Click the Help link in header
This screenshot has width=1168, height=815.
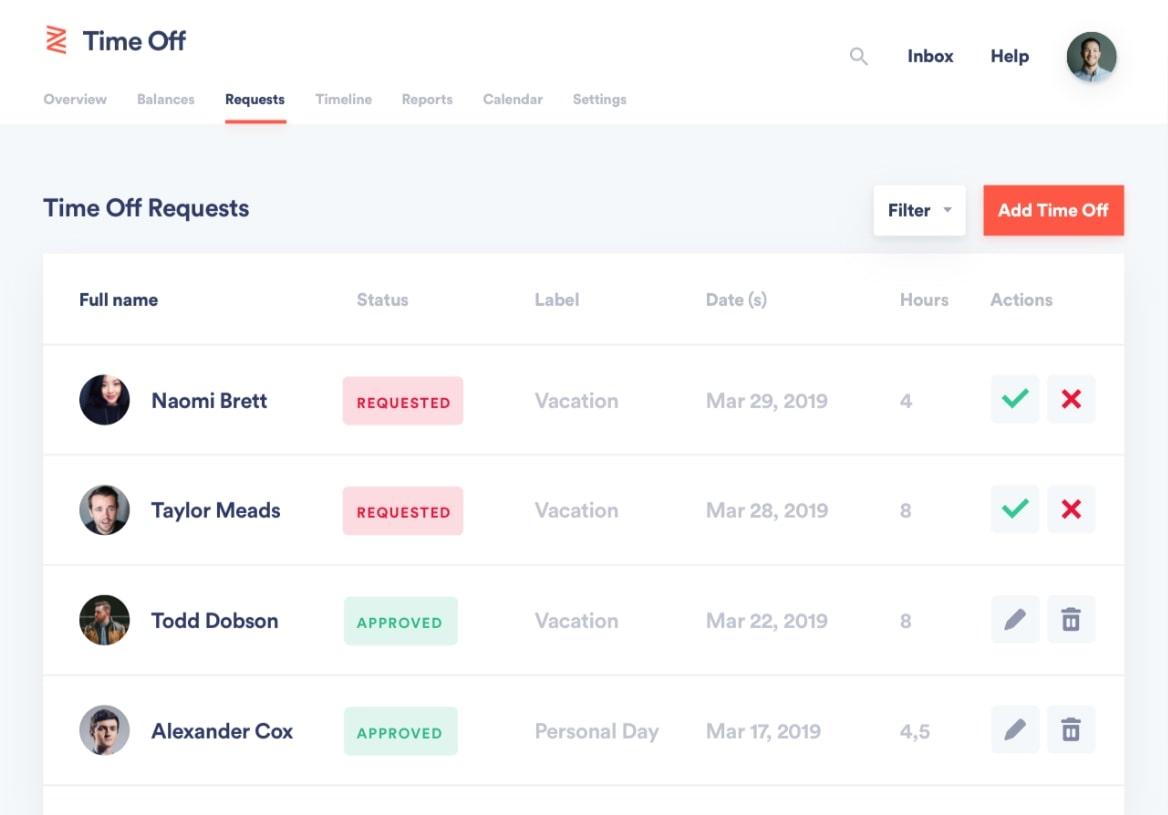pyautogui.click(x=1009, y=56)
